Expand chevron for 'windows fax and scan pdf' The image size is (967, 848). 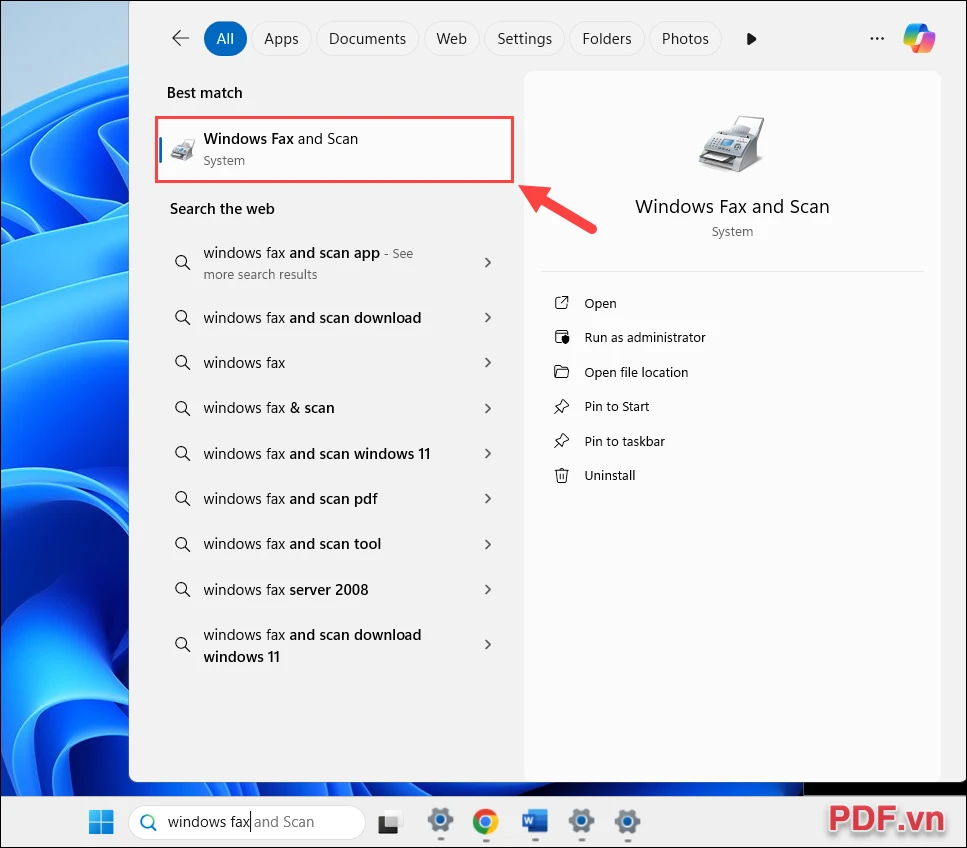[x=488, y=498]
